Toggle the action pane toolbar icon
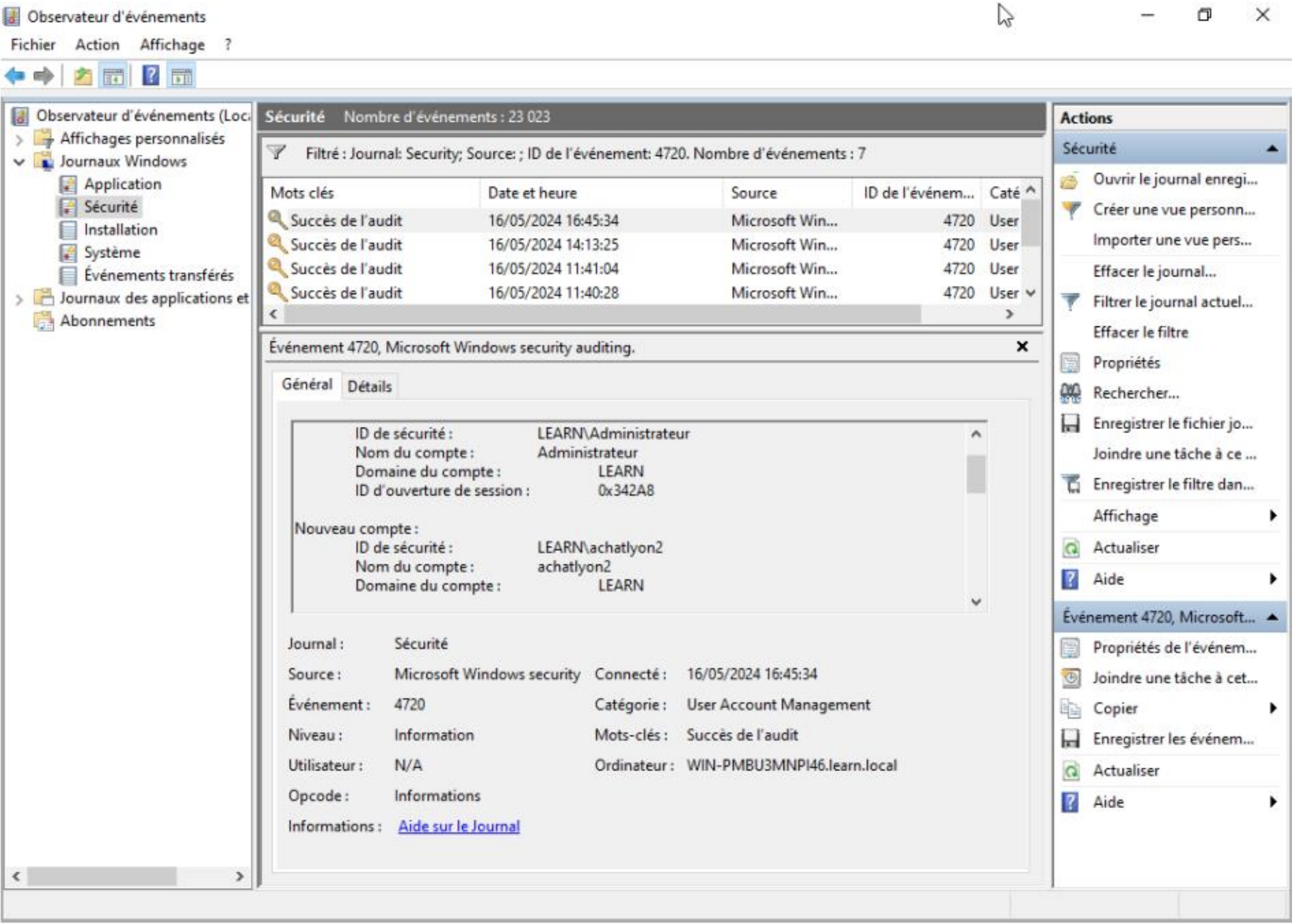1296x924 pixels. click(182, 76)
